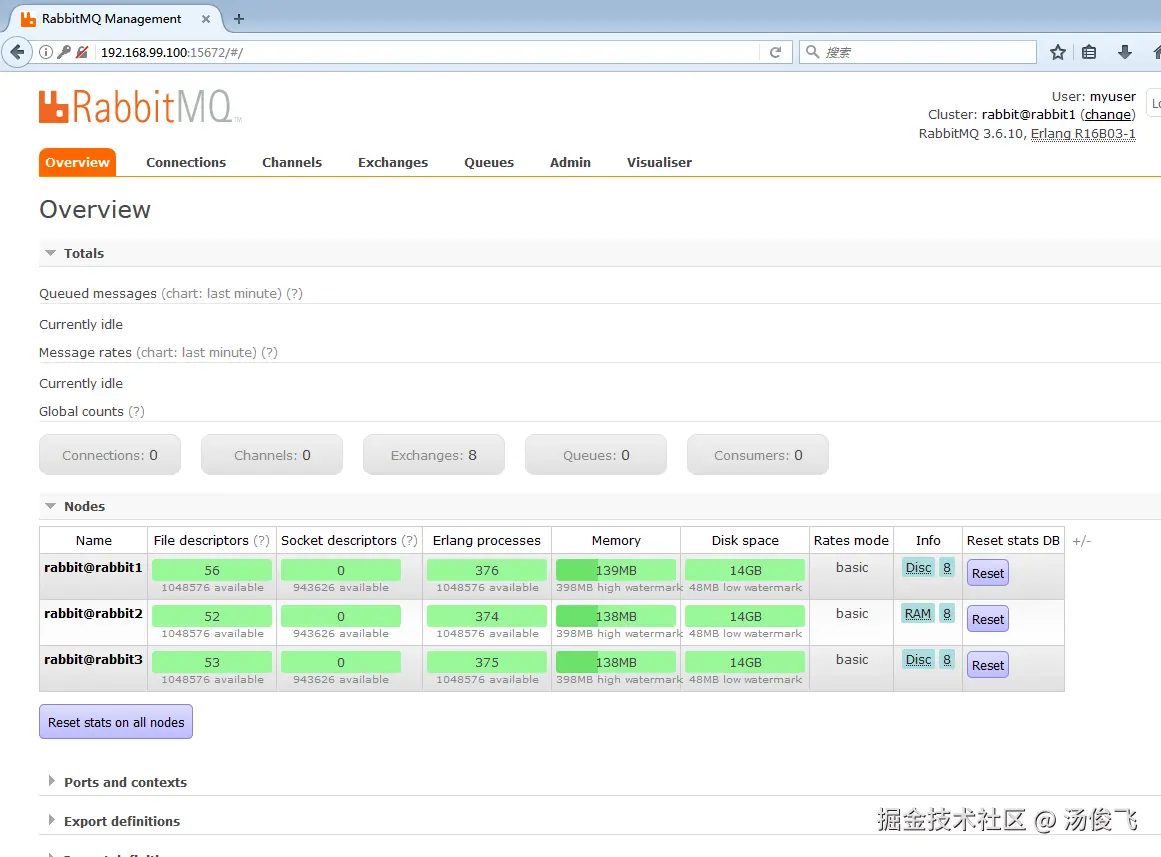Click the 376 Erlang processes value
The width and height of the screenshot is (1161, 857).
coord(486,570)
